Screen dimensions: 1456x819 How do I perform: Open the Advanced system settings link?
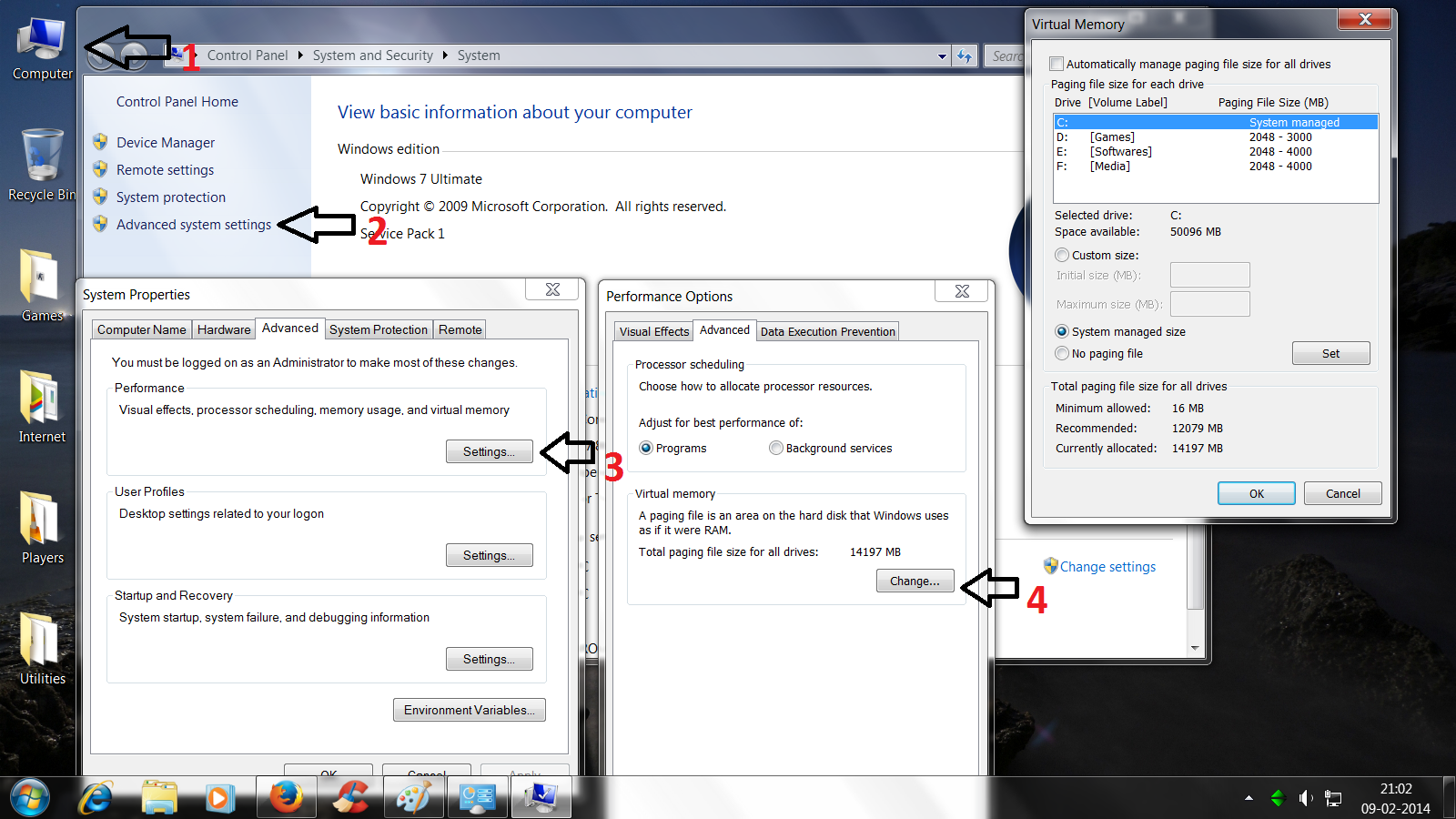(194, 224)
